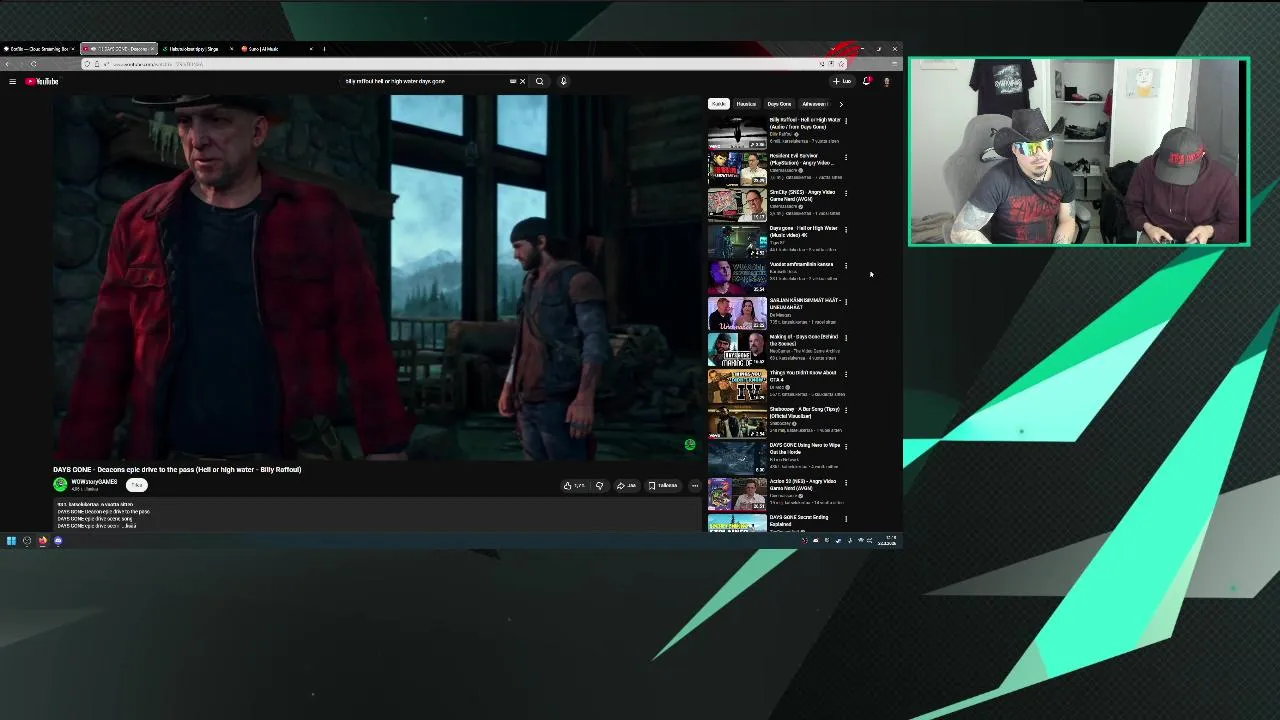
Task: Open DAYS GONE Secret Ending Explained title
Action: [799, 520]
